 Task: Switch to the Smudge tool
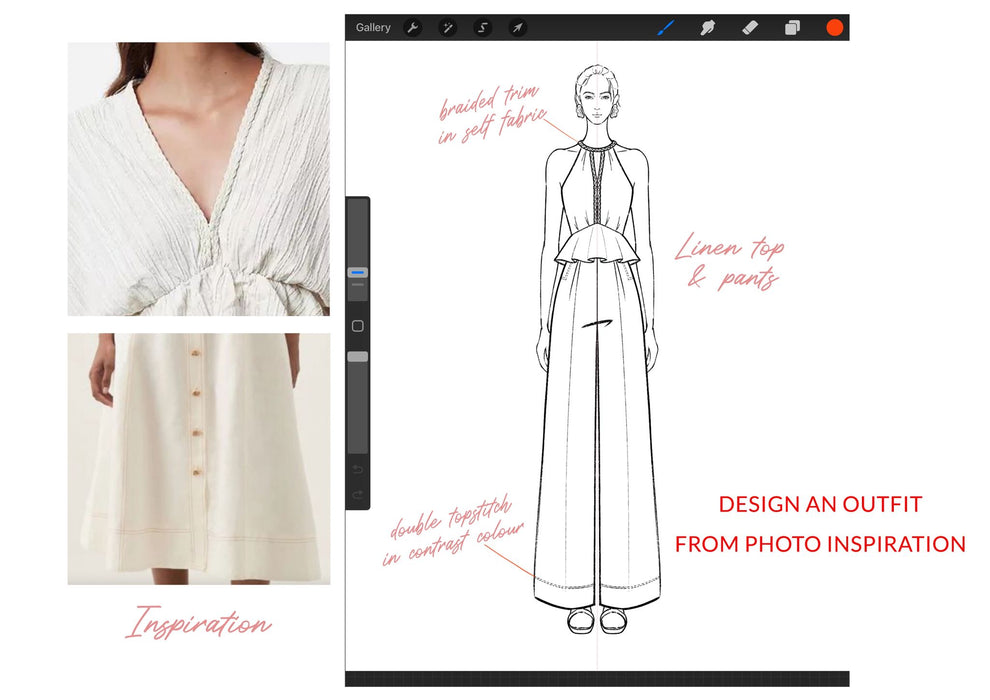707,27
